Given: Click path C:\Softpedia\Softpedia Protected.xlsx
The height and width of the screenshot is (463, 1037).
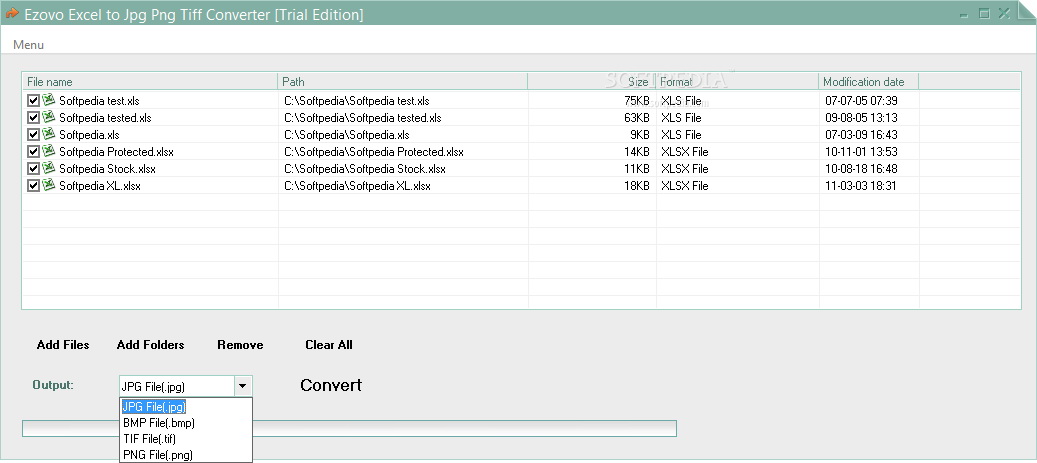Looking at the screenshot, I should pos(374,152).
